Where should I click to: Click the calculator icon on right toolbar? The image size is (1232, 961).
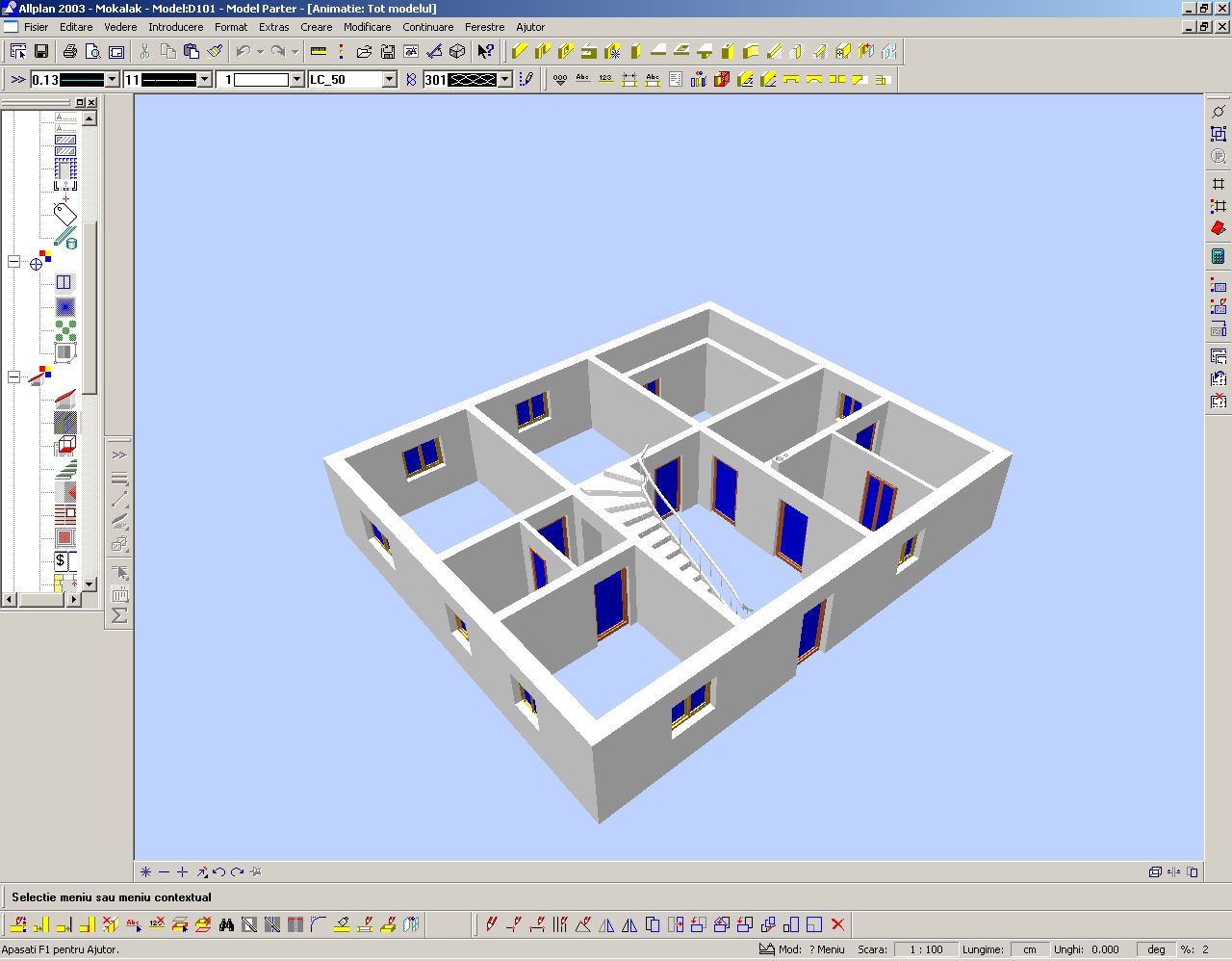[x=1219, y=256]
